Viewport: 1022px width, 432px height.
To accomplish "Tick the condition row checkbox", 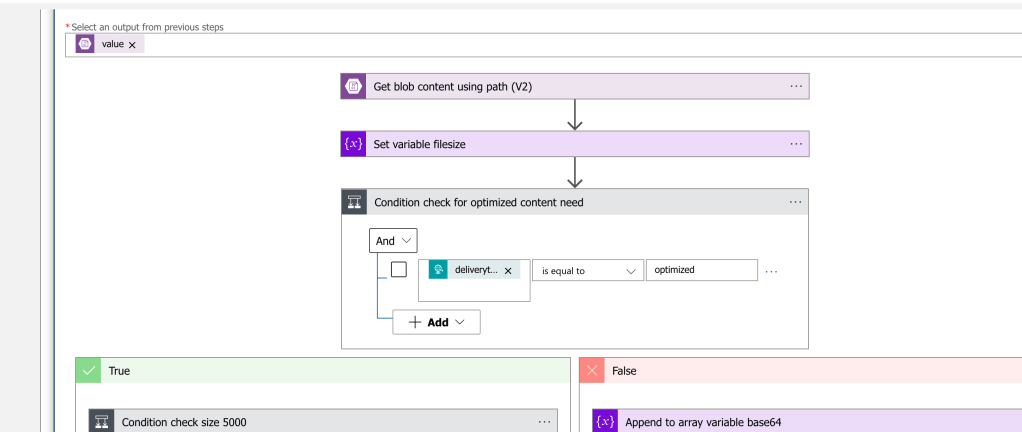I will click(x=398, y=269).
